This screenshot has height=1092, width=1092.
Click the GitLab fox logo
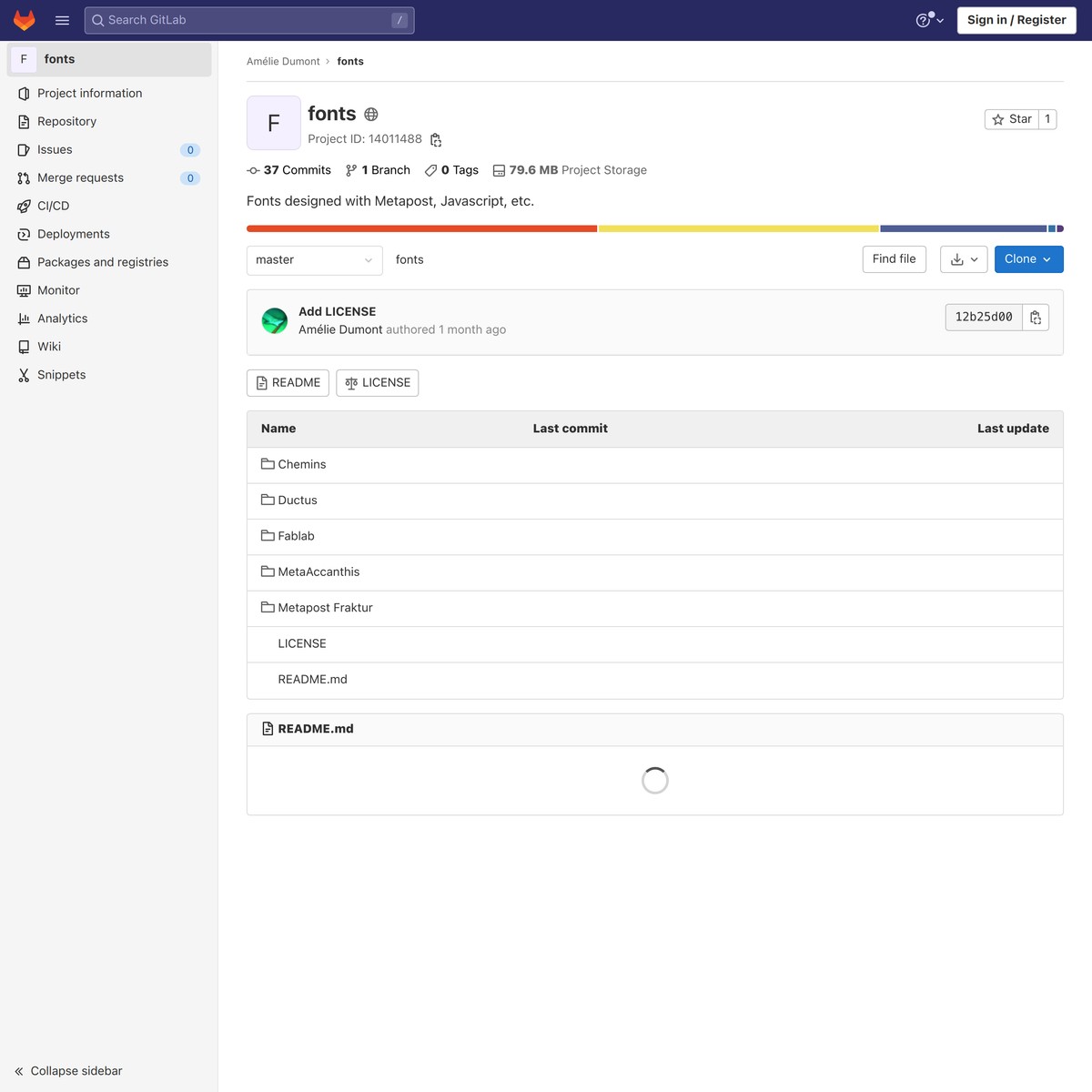pyautogui.click(x=25, y=20)
